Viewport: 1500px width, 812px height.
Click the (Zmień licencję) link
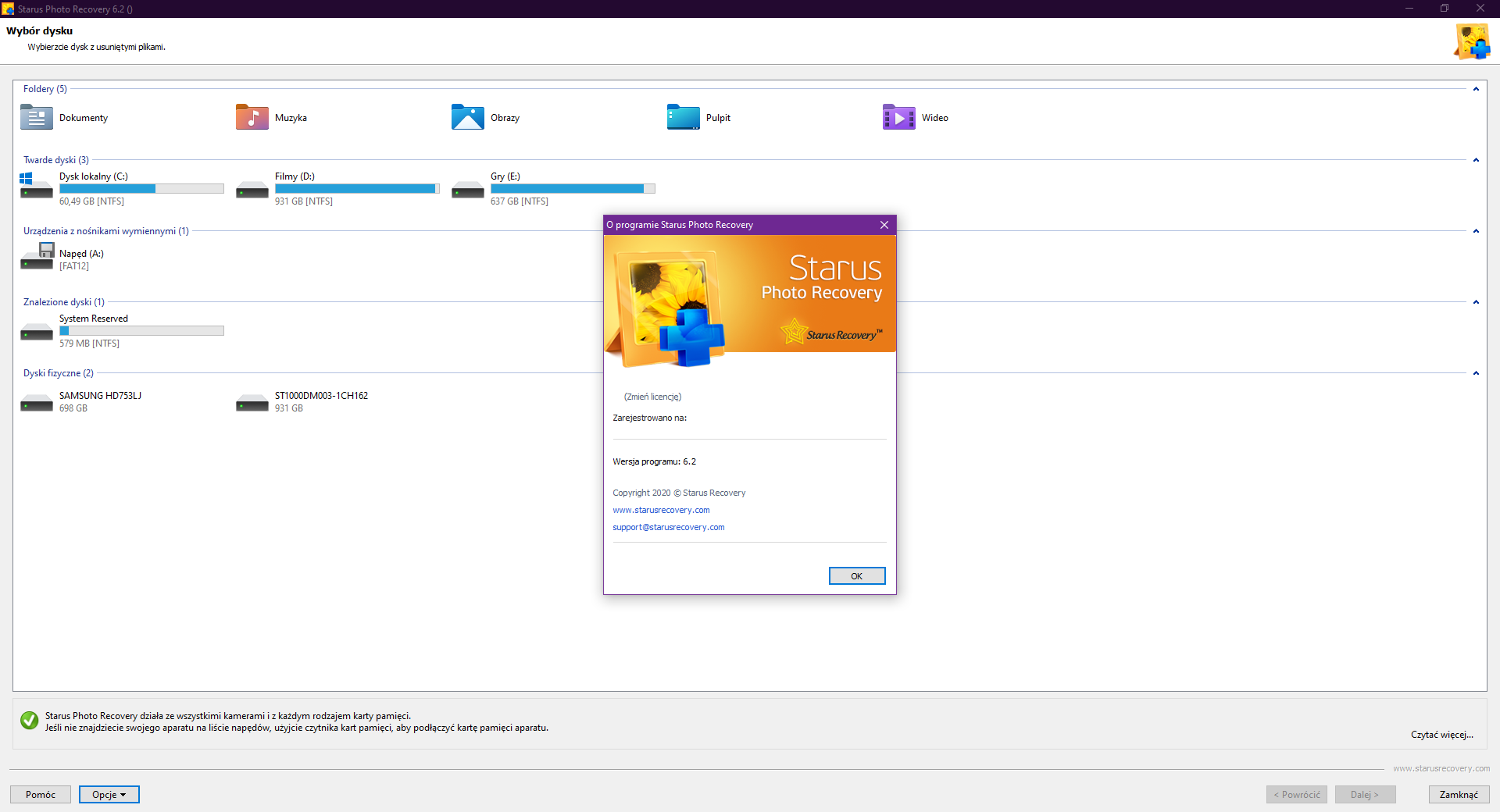click(652, 397)
